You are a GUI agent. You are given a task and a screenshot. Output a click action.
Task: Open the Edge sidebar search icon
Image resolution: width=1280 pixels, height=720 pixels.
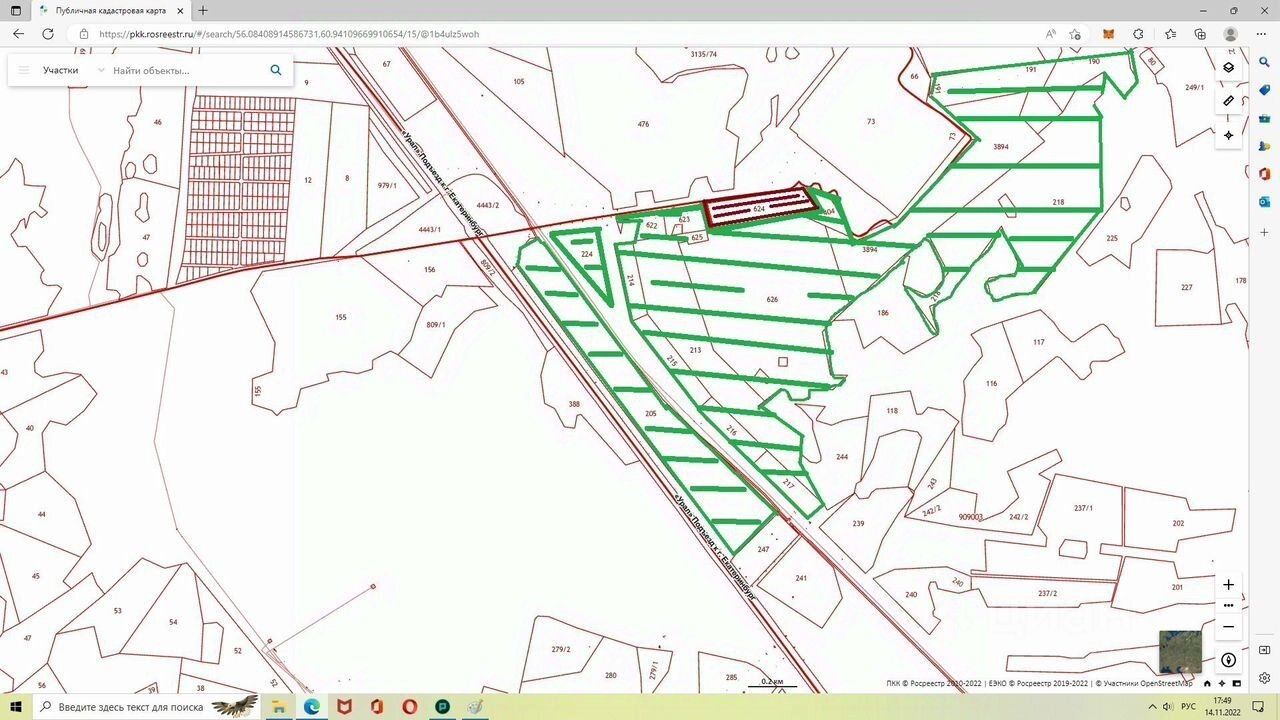[x=1265, y=62]
